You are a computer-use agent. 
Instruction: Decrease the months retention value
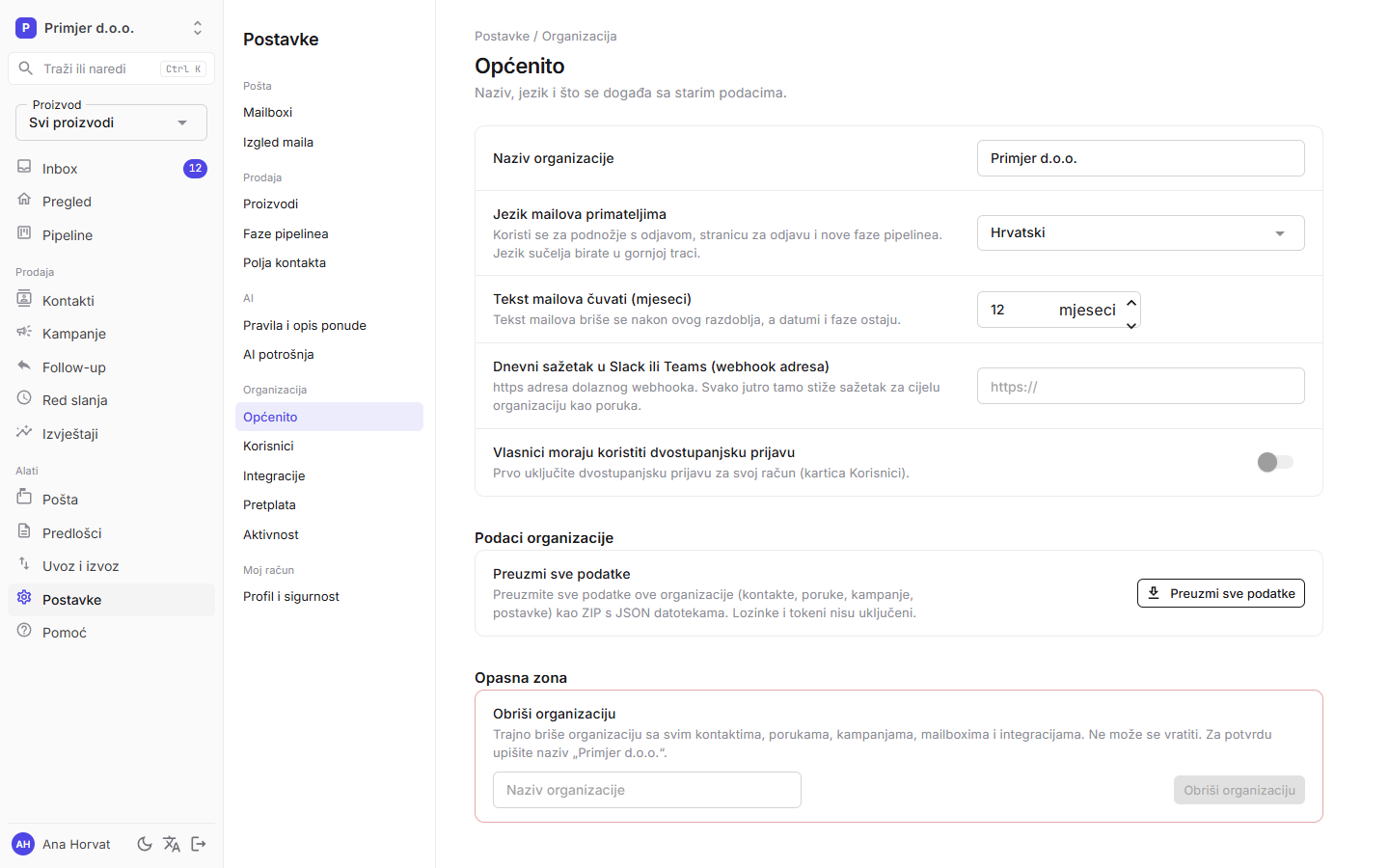1131,325
